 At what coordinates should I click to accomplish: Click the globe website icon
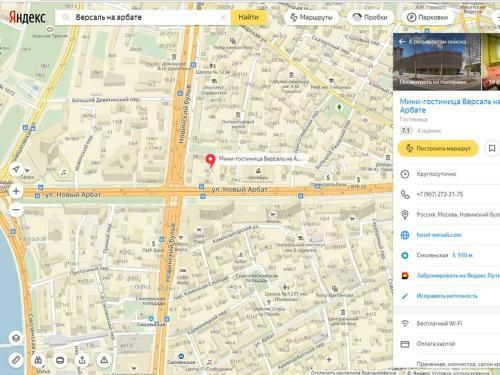(405, 235)
